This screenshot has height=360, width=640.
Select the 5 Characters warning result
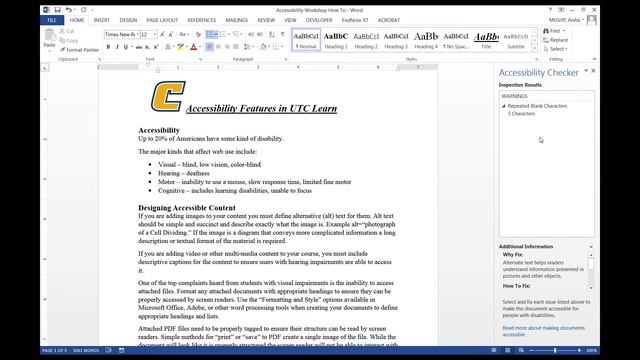[521, 114]
